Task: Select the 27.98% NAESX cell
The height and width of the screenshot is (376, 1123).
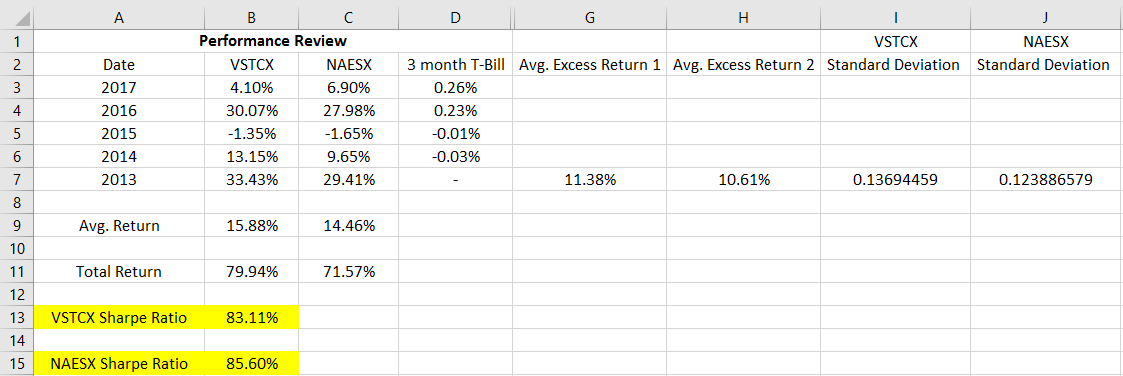Action: (x=349, y=110)
